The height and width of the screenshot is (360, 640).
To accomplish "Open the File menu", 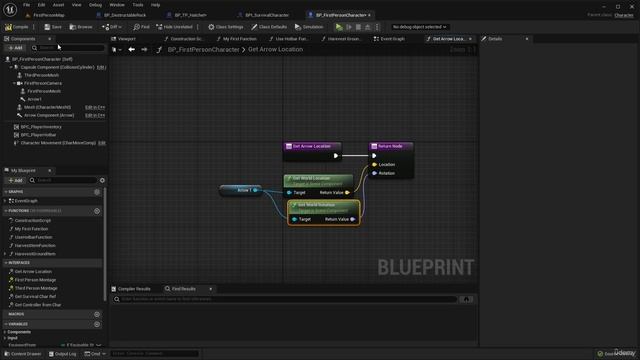I will coord(27,5).
